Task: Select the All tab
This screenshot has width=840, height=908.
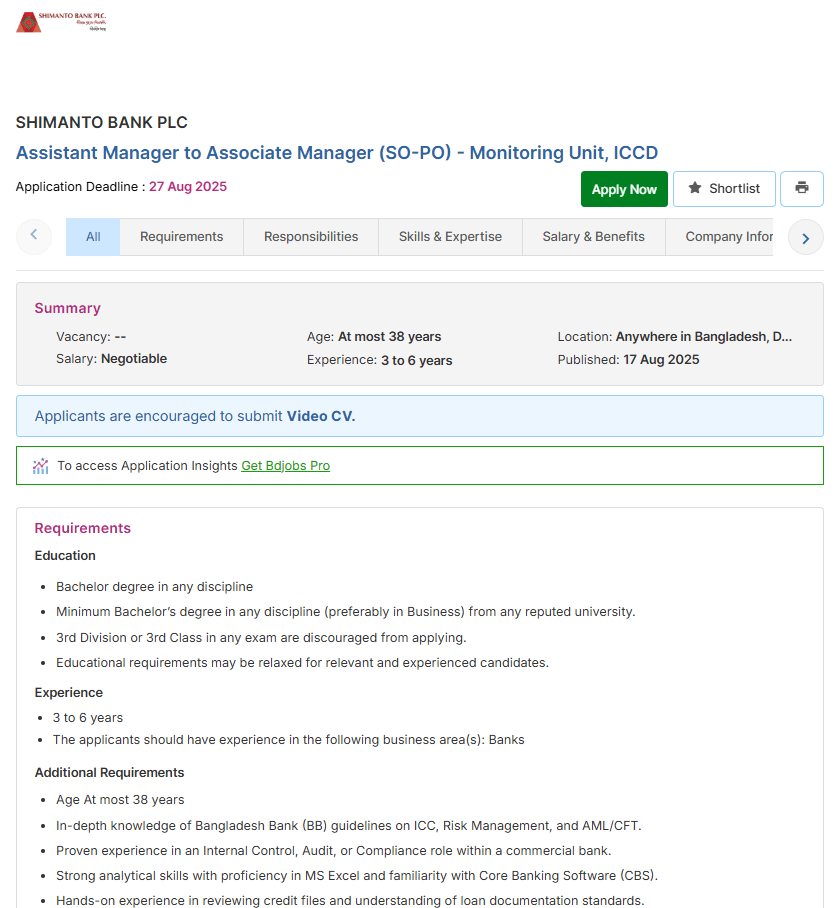Action: (x=93, y=237)
